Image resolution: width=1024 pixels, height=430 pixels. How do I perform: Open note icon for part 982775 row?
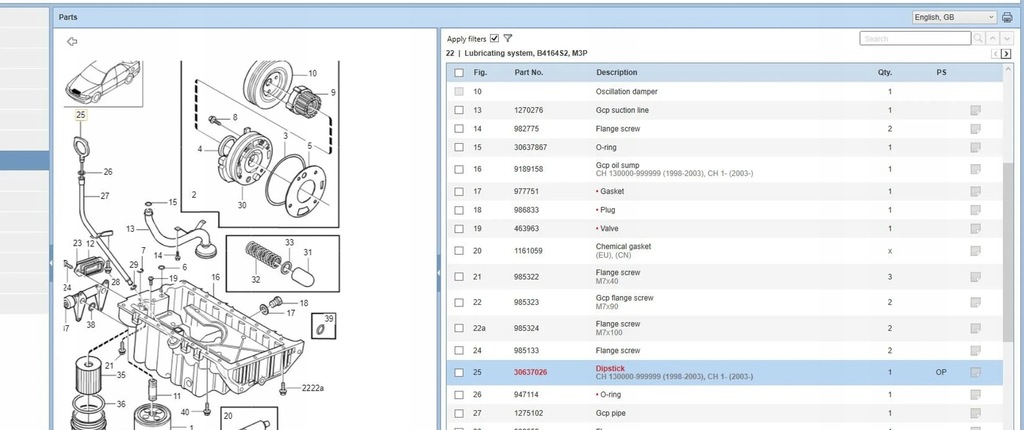976,129
